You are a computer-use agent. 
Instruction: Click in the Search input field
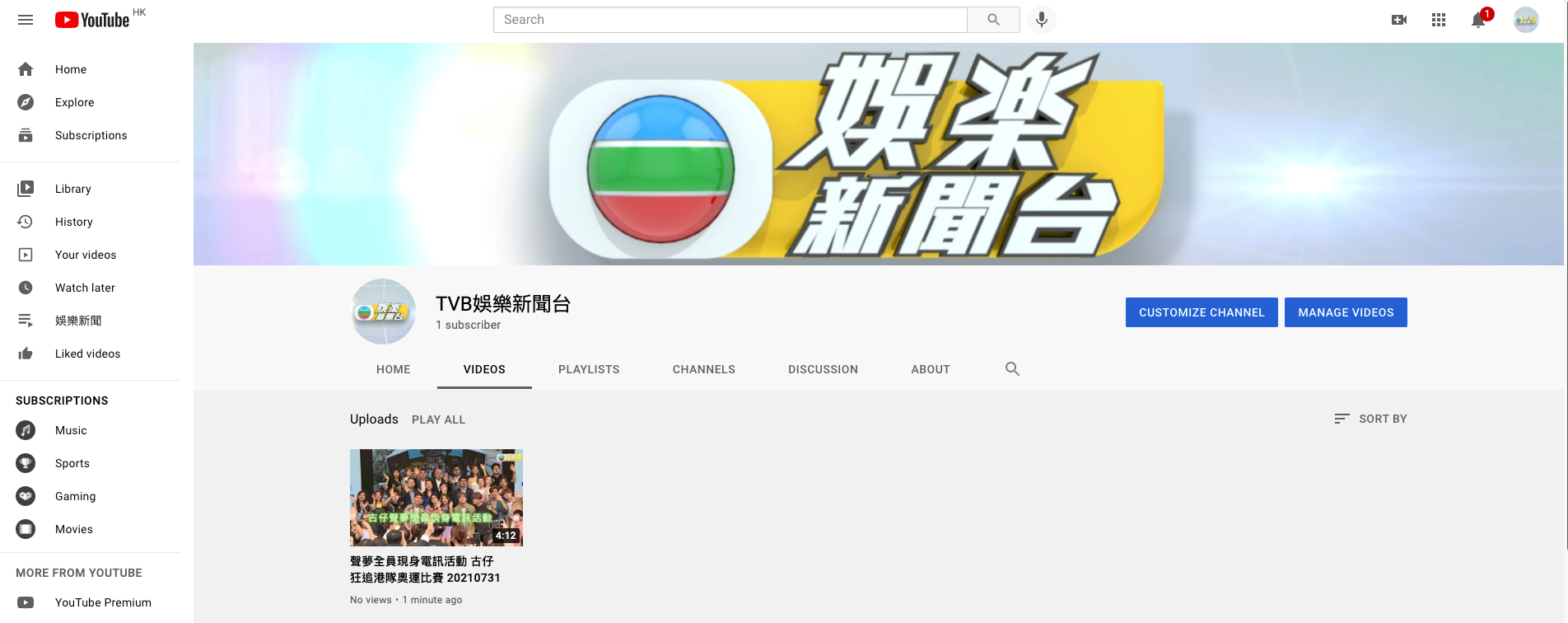coord(730,20)
